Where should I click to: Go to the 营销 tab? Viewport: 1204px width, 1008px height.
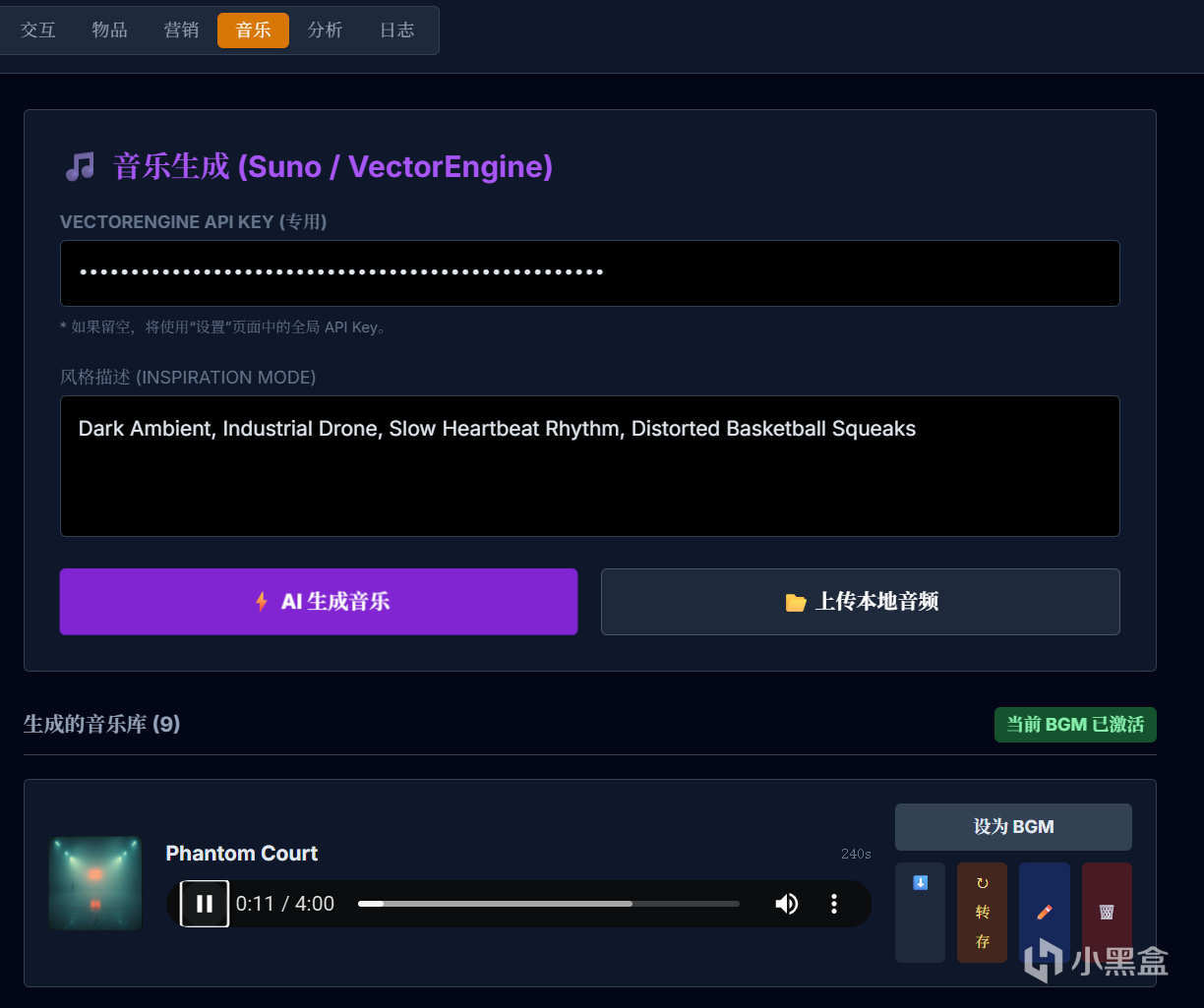click(x=181, y=30)
